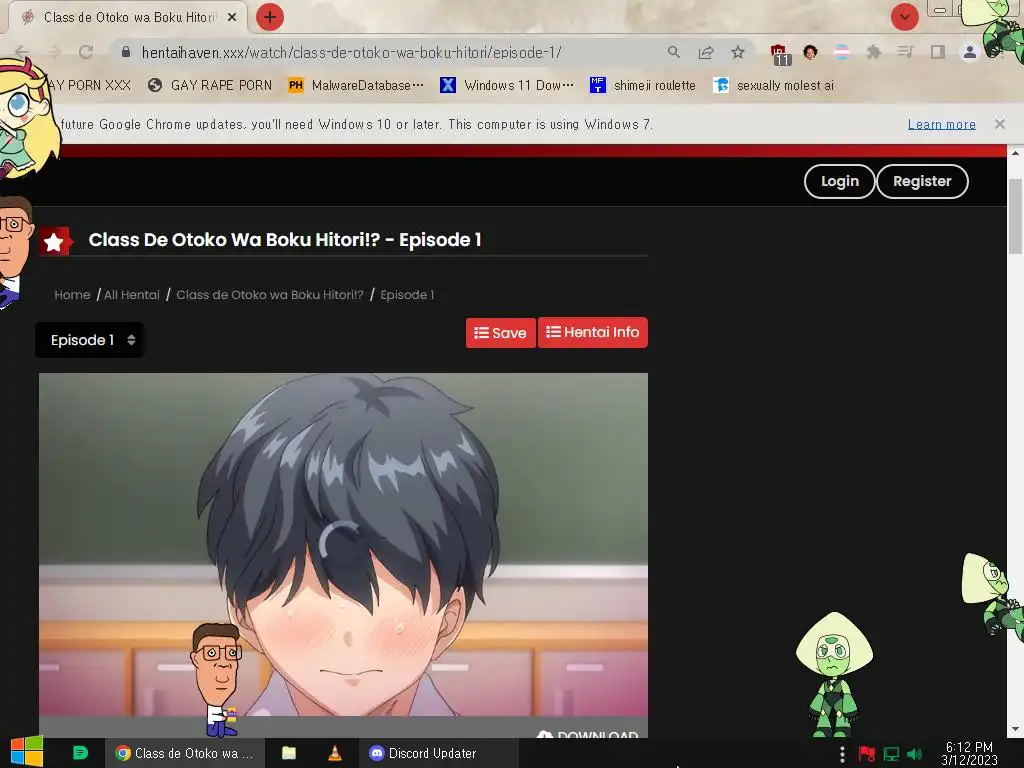This screenshot has height=768, width=1024.
Task: Click the 6:12 PM taskbar clock
Action: click(969, 754)
